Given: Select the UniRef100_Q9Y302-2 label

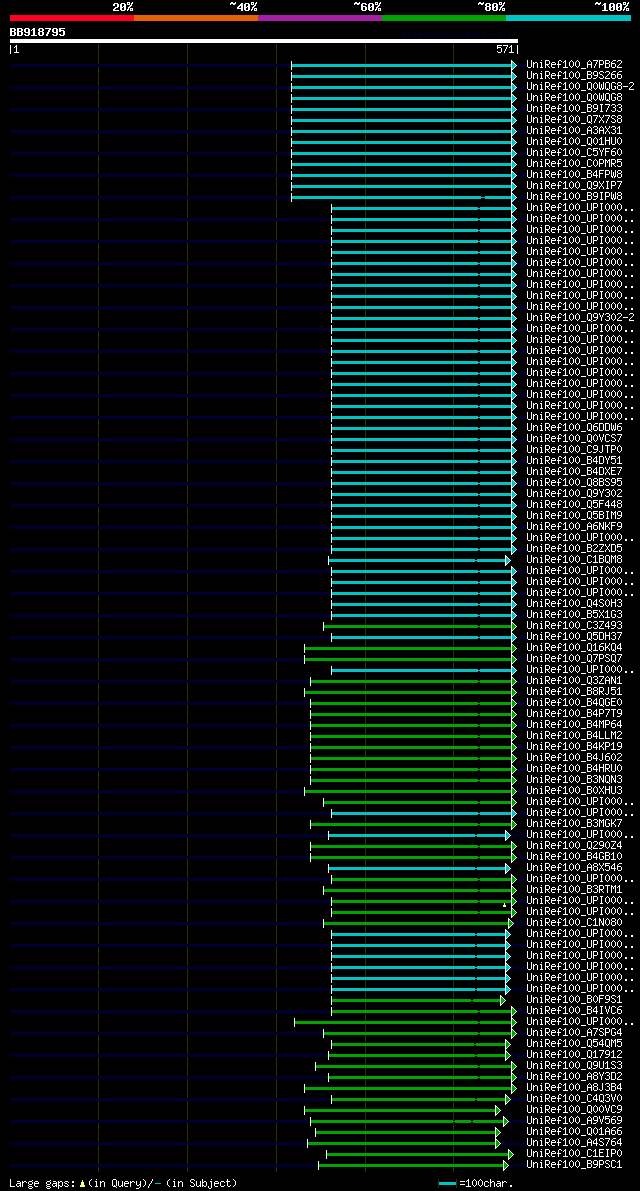Looking at the screenshot, I should [x=580, y=317].
